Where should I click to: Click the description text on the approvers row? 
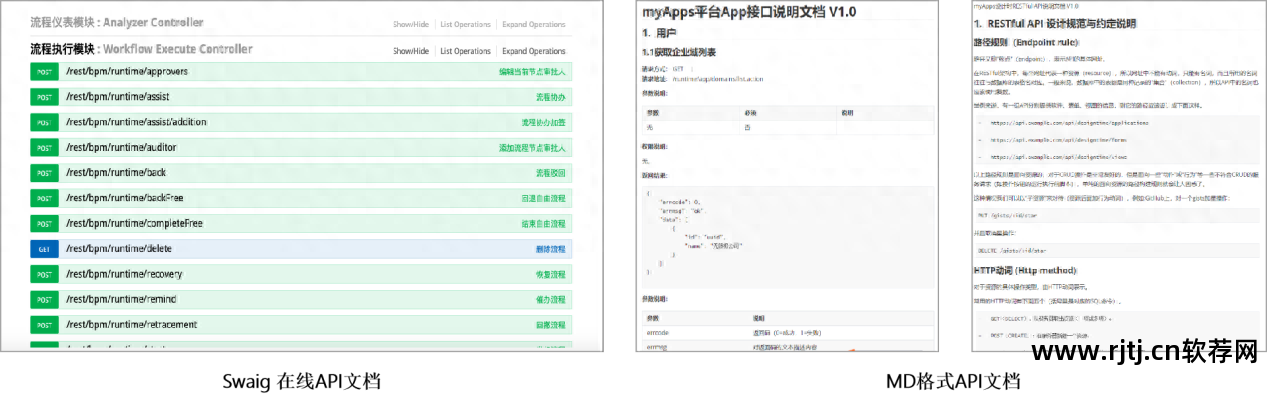(x=532, y=72)
